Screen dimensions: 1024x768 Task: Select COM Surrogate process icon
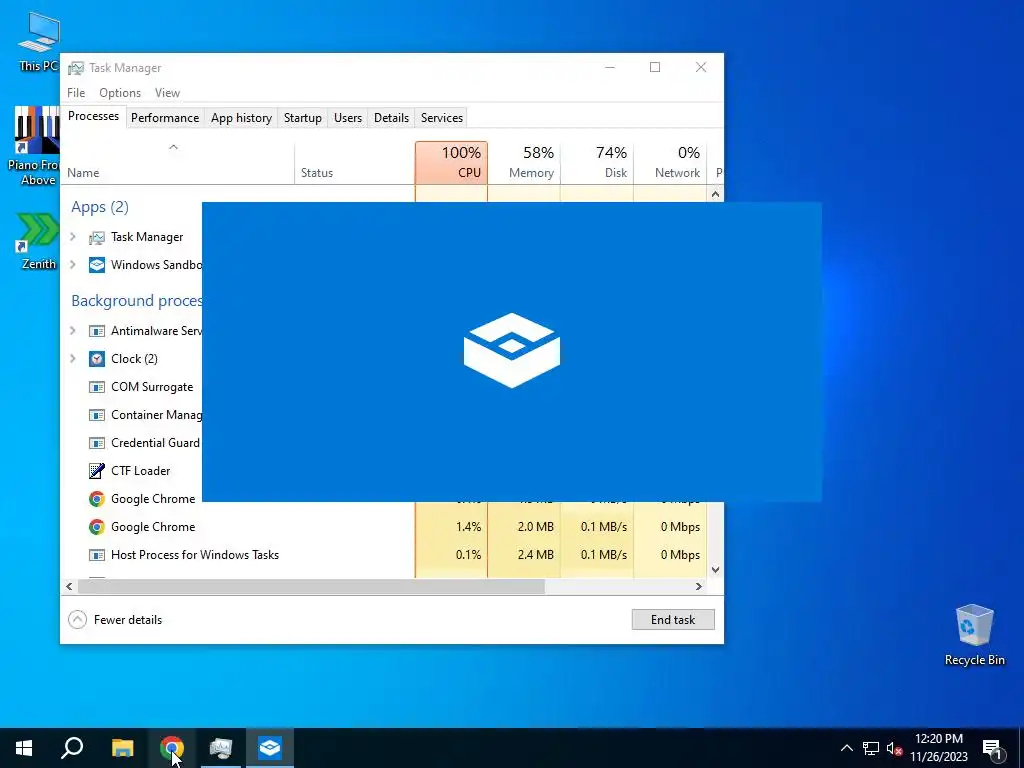[x=97, y=387]
